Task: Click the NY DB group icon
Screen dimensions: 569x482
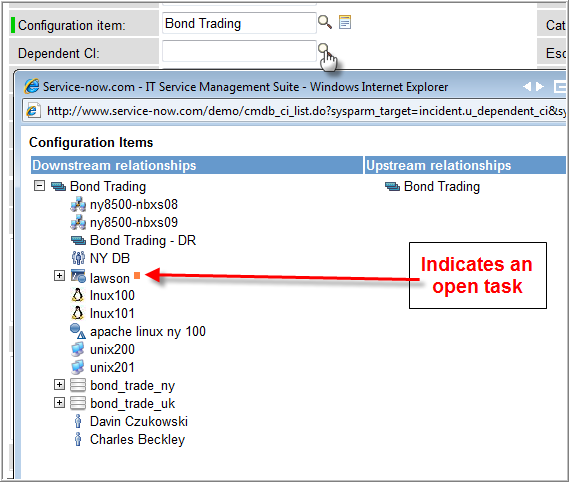Action: pos(78,258)
